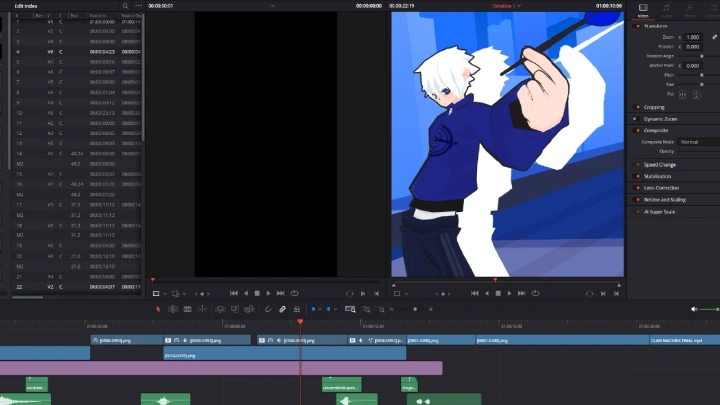Viewport: 720px width, 405px height.
Task: Enable the Dynamic Zoom switch
Action: tap(636, 119)
